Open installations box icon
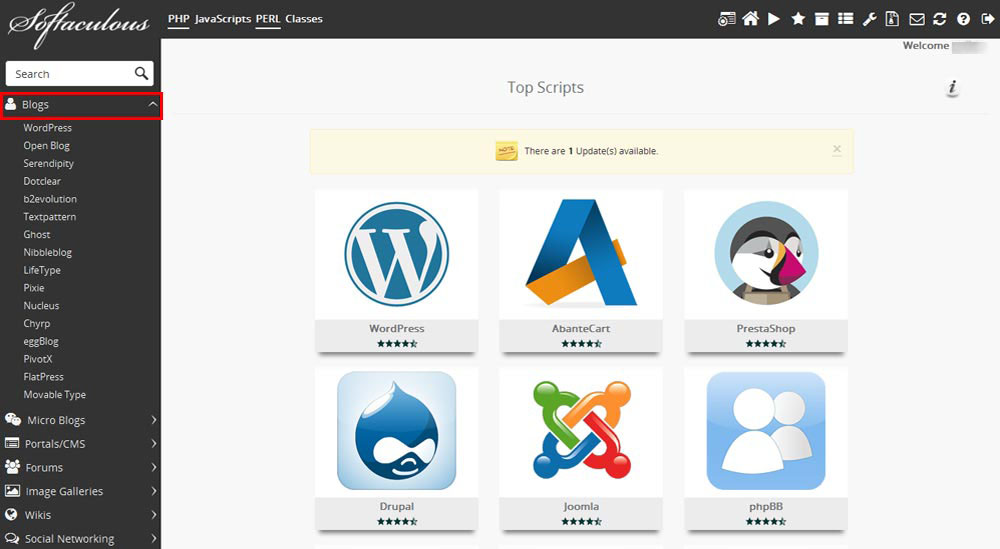1000x549 pixels. 821,19
